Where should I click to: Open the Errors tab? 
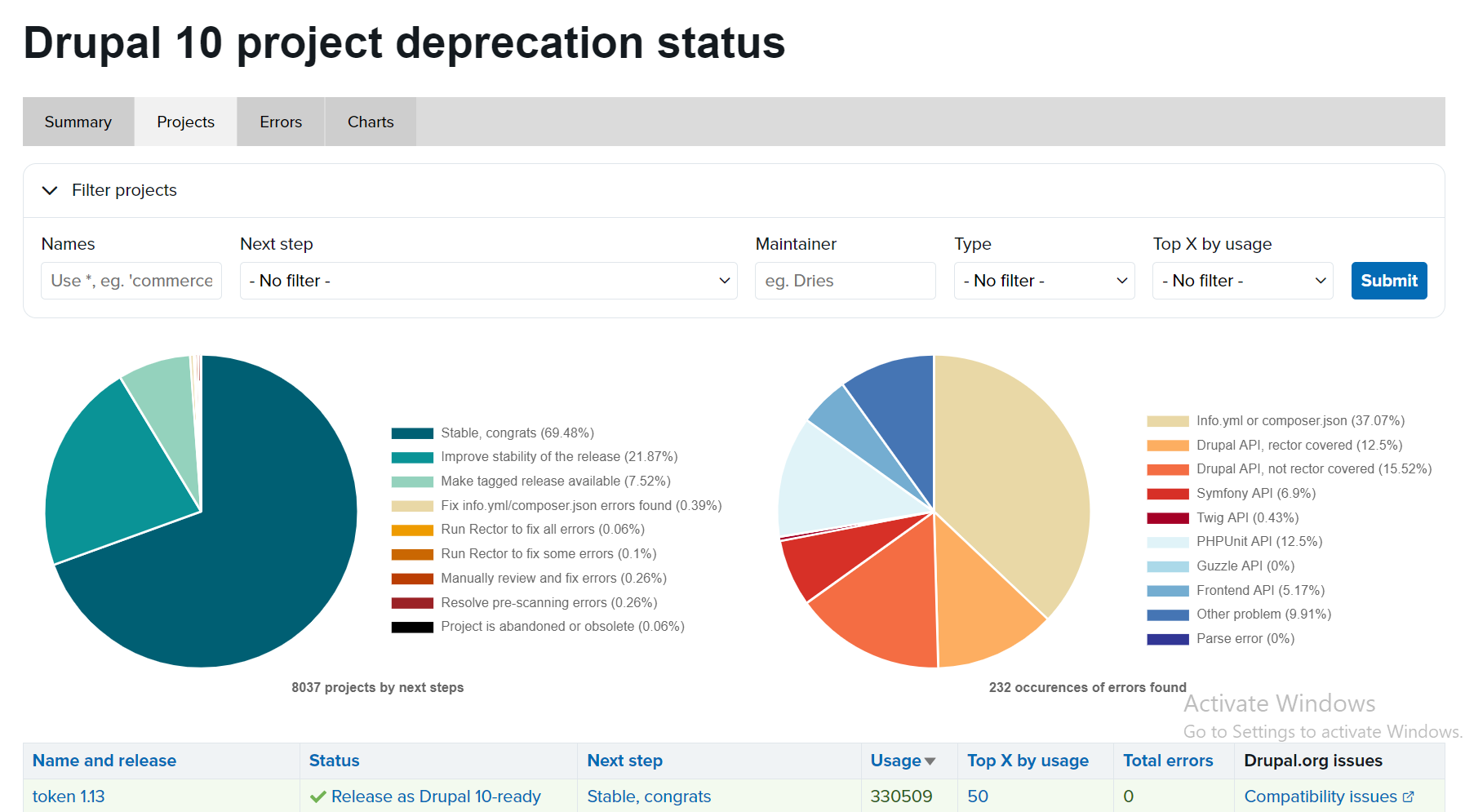tap(281, 122)
